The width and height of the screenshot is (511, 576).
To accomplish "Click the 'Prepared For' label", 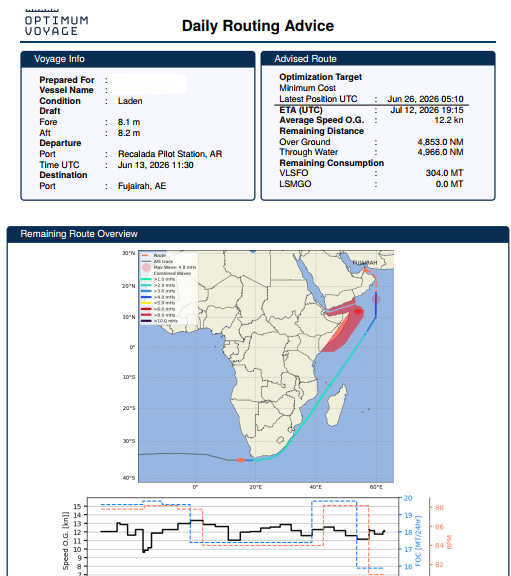I will pyautogui.click(x=67, y=80).
